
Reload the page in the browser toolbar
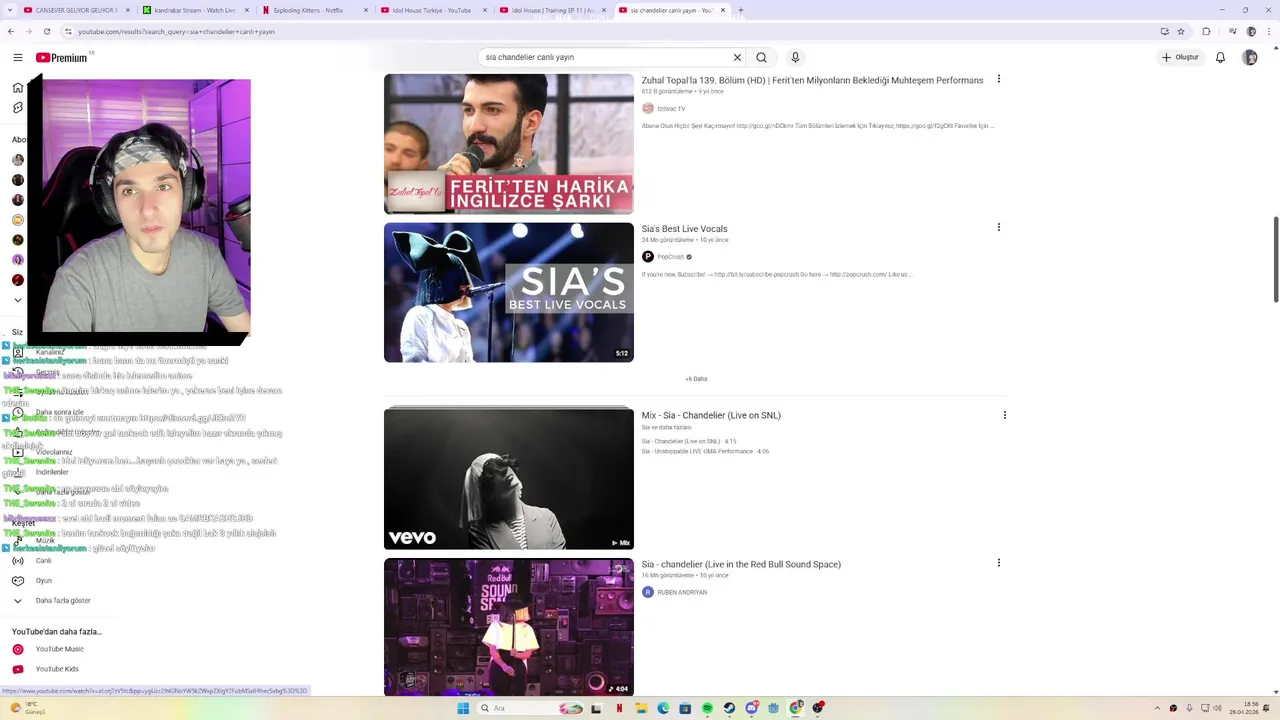(46, 31)
